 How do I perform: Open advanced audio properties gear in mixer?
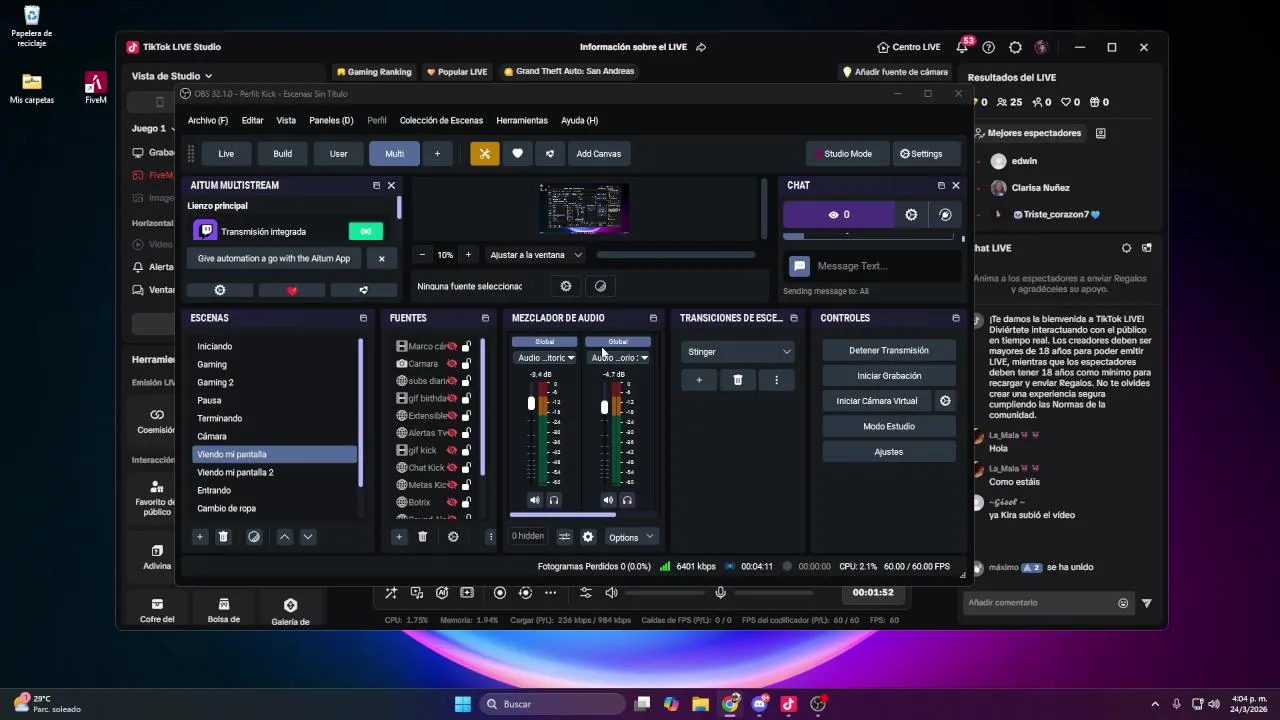pyautogui.click(x=588, y=537)
